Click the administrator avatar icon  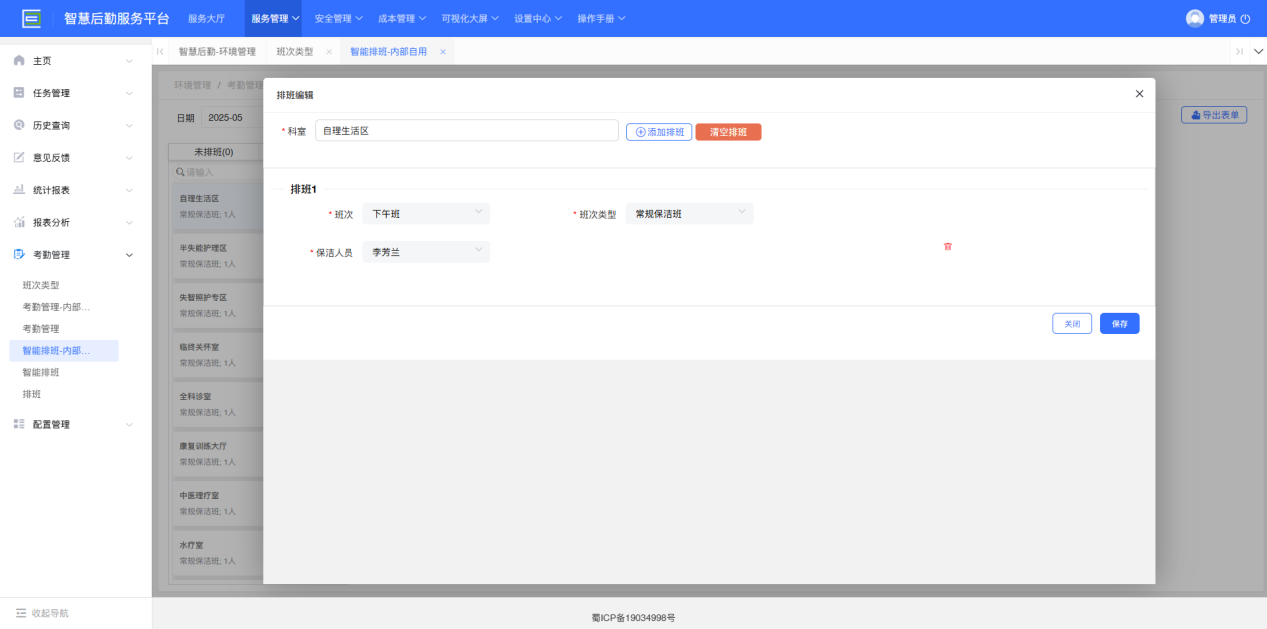tap(1195, 18)
